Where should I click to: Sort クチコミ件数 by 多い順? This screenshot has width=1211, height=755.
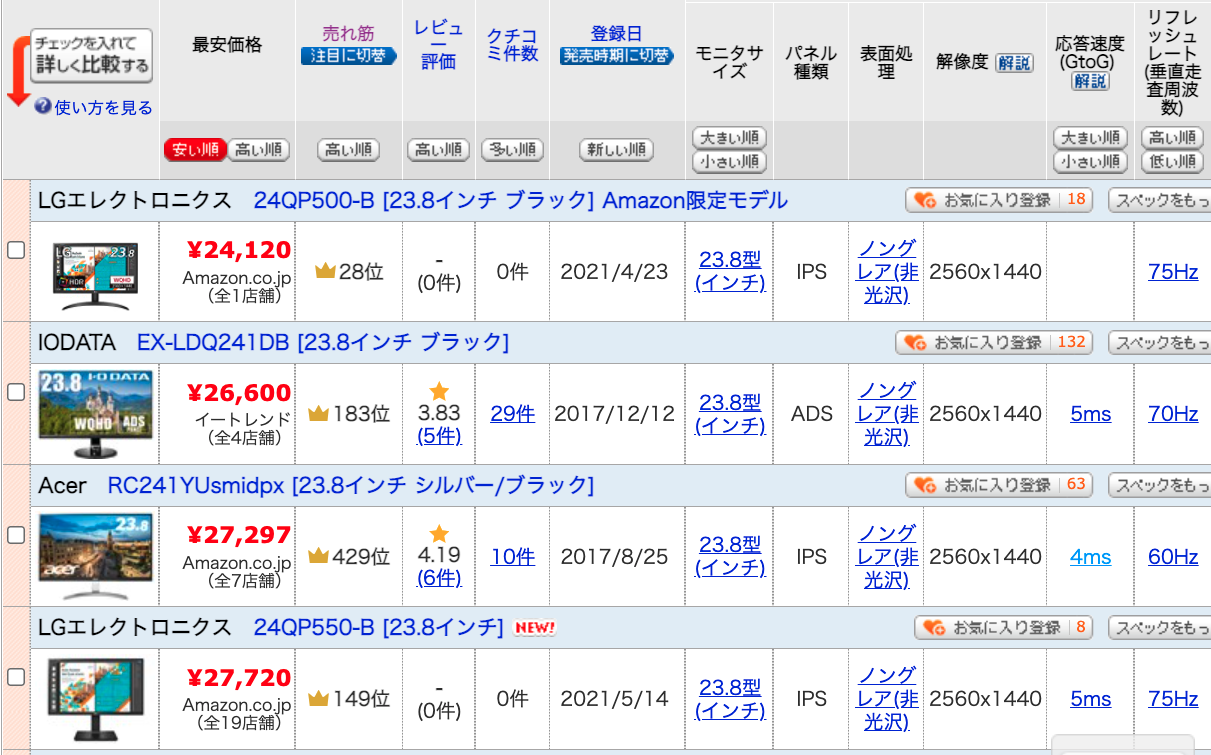click(x=512, y=150)
